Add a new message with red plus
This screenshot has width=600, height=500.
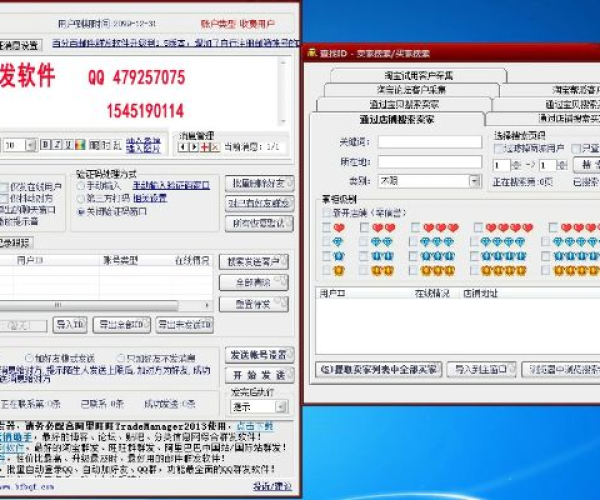(x=205, y=147)
